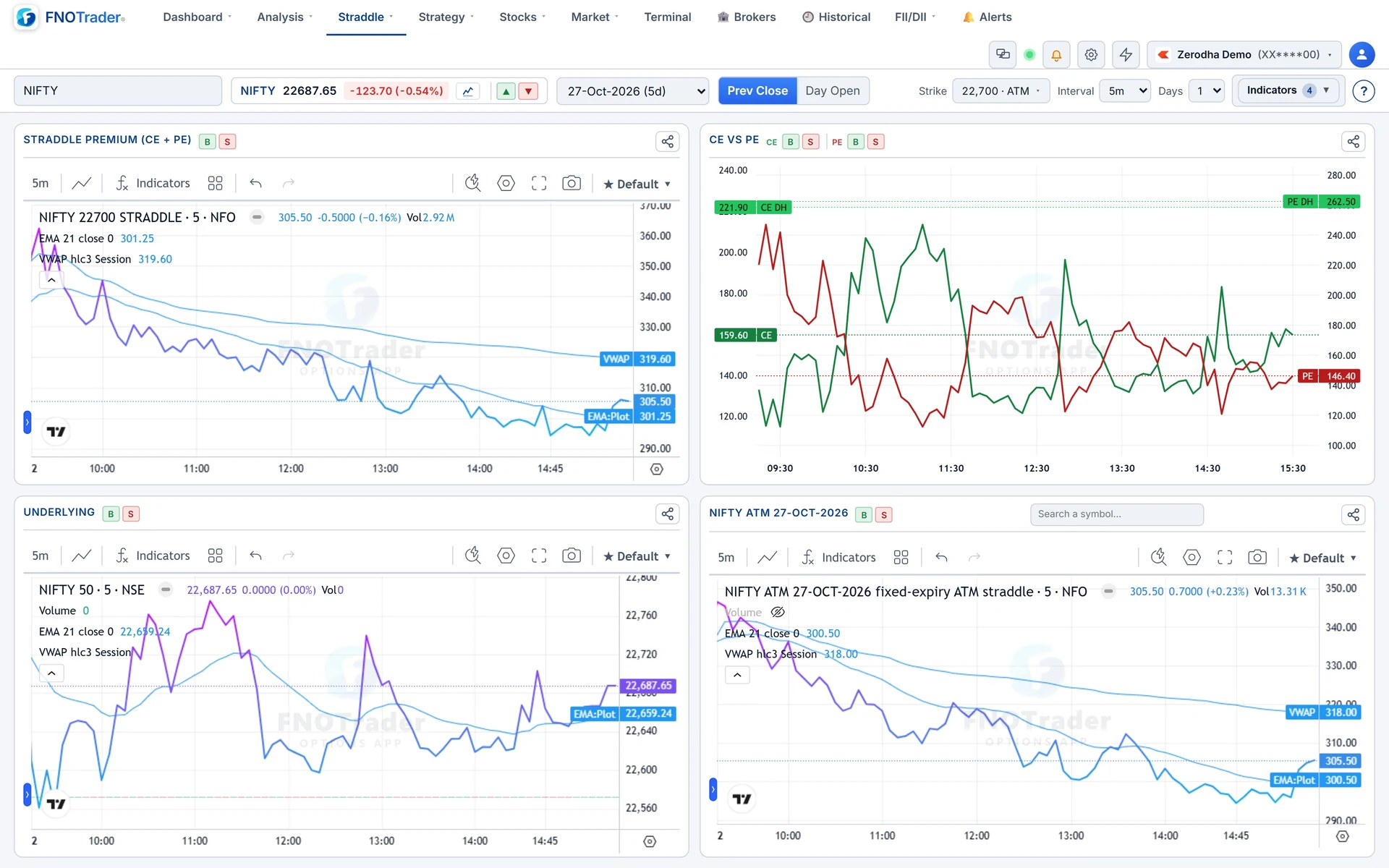Open quick search in Underlying chart toolbar
This screenshot has height=868, width=1389.
(472, 556)
